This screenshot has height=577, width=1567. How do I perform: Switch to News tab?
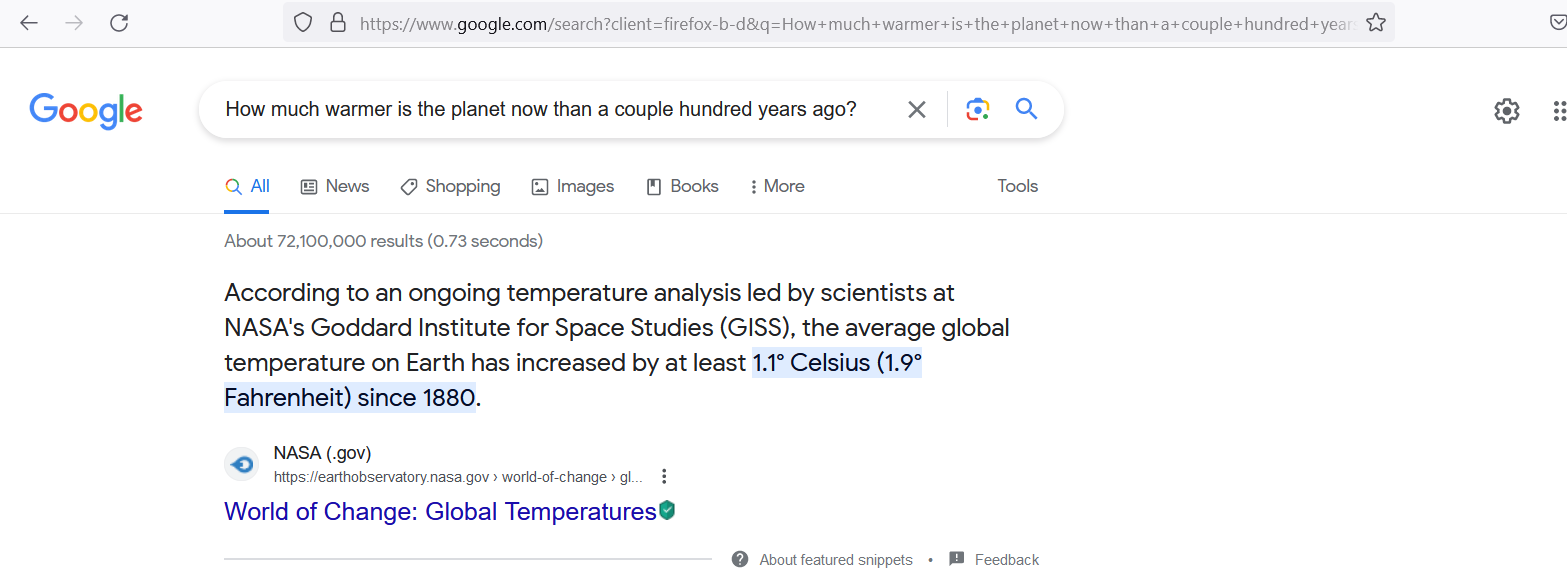(x=335, y=186)
